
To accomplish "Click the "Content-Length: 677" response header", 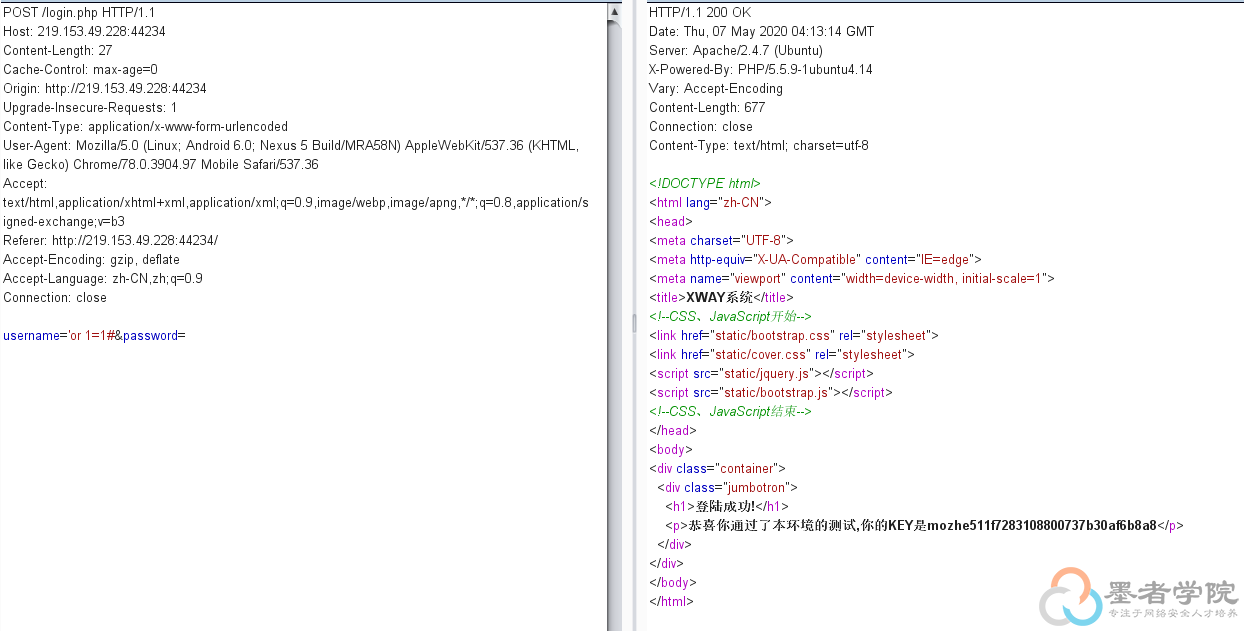I will click(707, 107).
